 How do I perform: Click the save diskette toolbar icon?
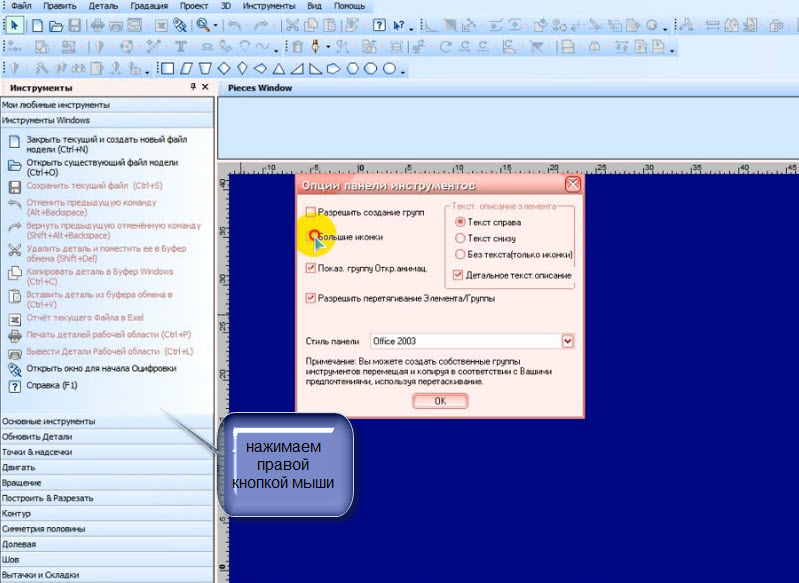[x=74, y=25]
